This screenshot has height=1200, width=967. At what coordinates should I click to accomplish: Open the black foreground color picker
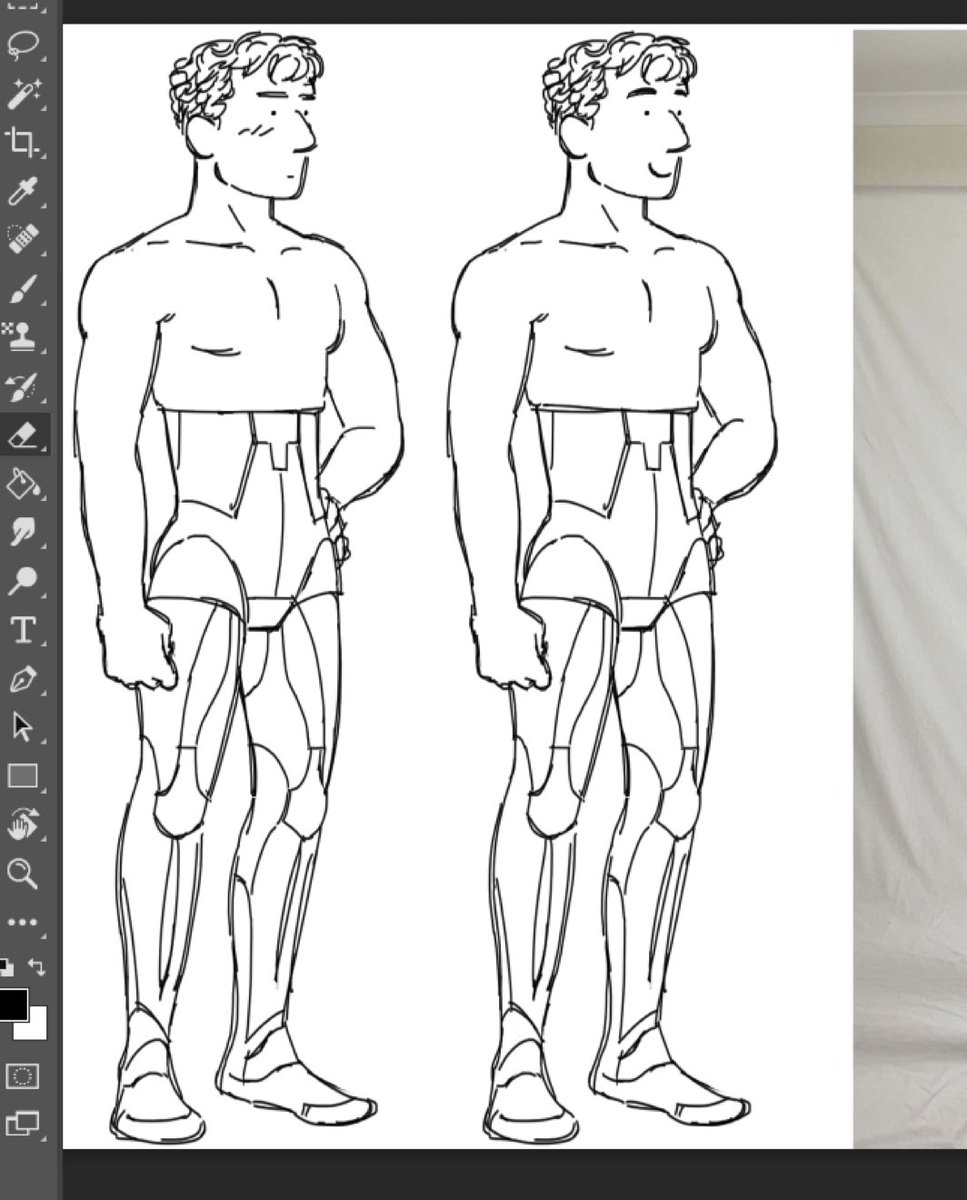click(12, 1003)
